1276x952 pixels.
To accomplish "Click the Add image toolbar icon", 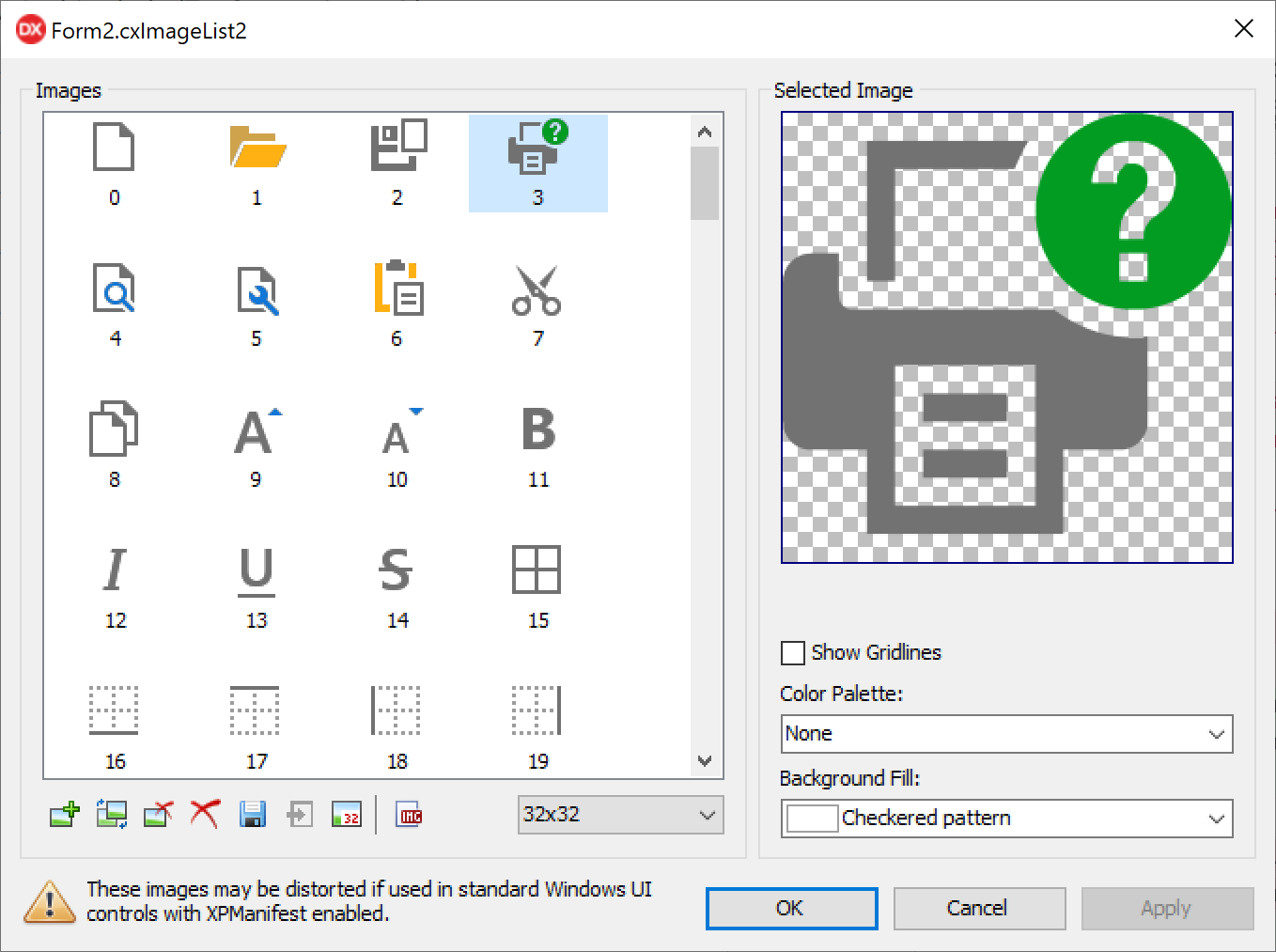I will click(65, 814).
